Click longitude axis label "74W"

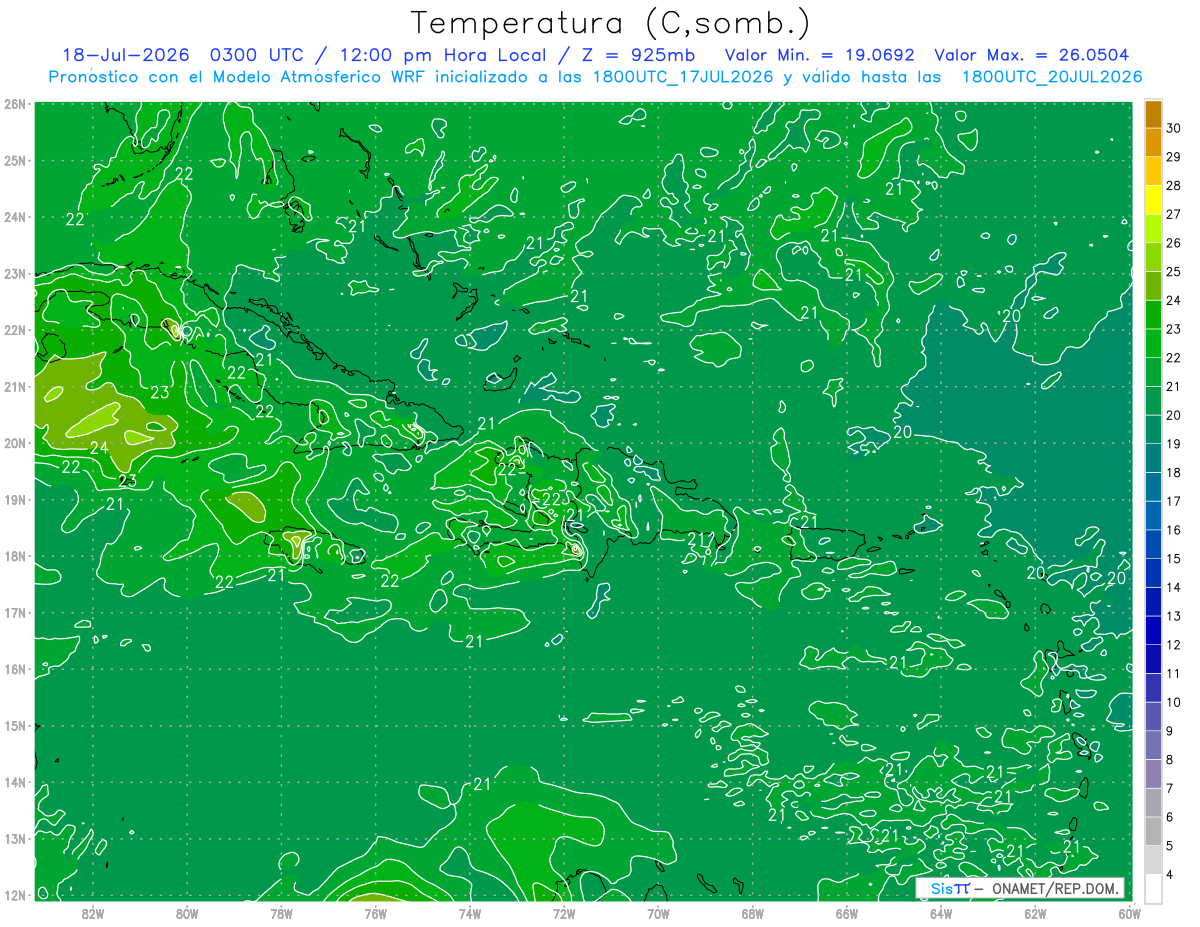[470, 913]
